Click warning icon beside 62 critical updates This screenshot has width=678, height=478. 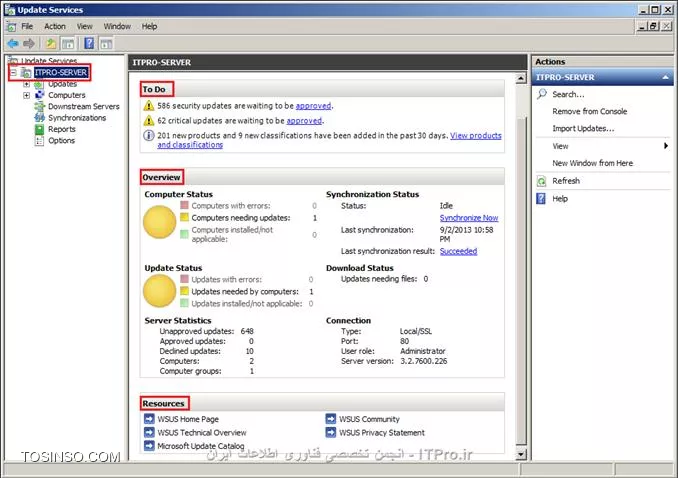[x=149, y=120]
